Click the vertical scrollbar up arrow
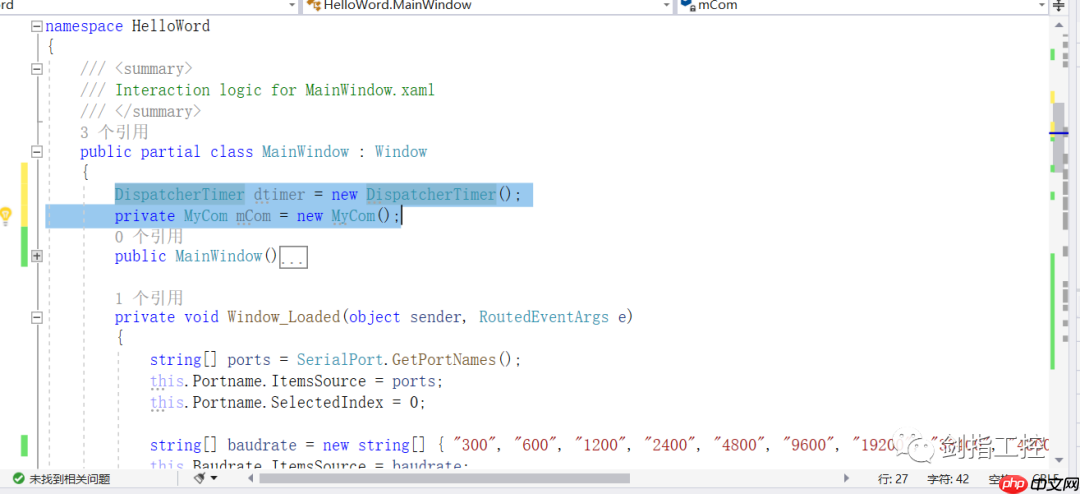The width and height of the screenshot is (1080, 494). click(1058, 24)
